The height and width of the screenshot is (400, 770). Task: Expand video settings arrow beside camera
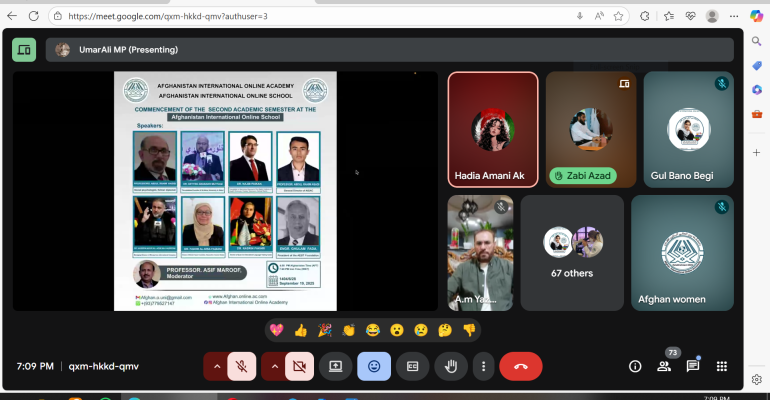tap(273, 366)
